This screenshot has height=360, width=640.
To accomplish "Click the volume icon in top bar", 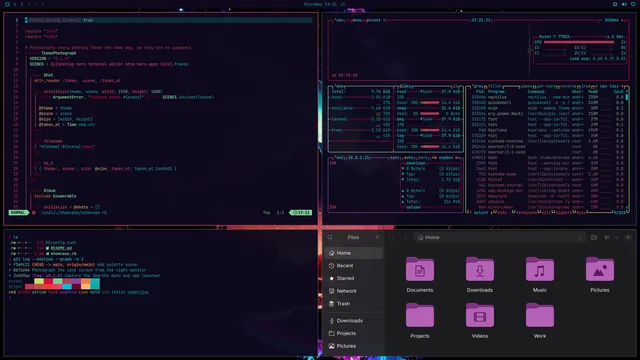I will pyautogui.click(x=624, y=4).
